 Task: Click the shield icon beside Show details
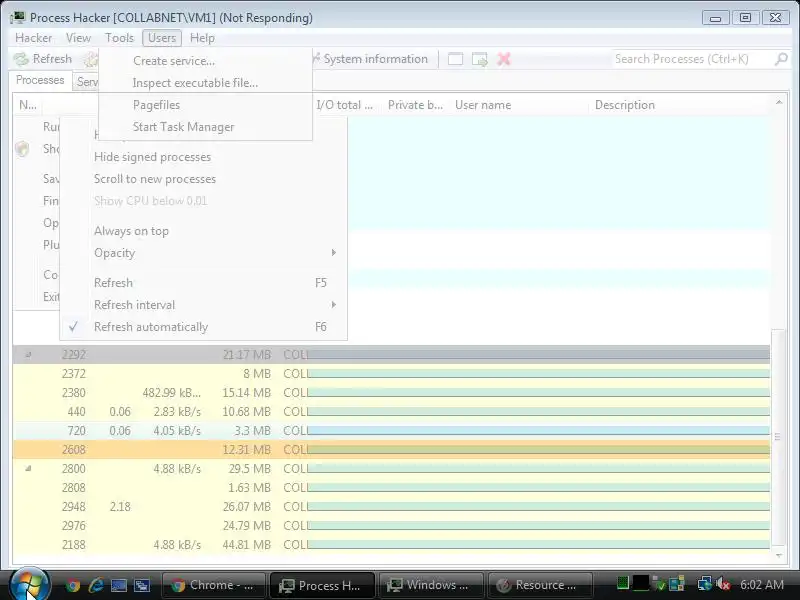tap(22, 149)
